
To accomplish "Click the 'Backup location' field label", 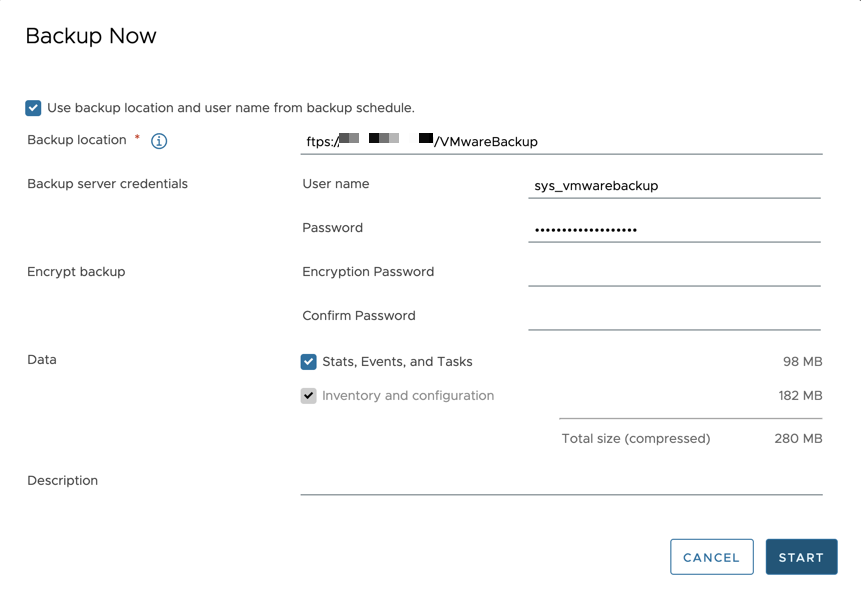I will pyautogui.click(x=77, y=140).
